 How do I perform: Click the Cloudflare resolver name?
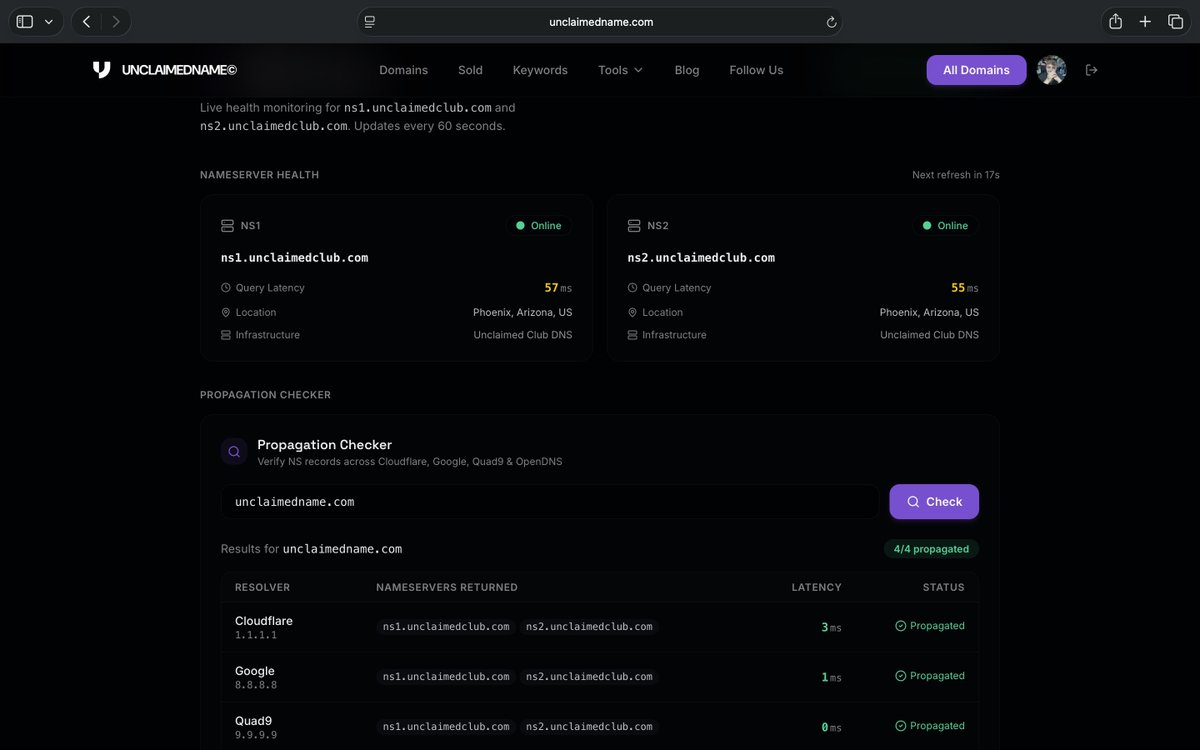pyautogui.click(x=264, y=621)
